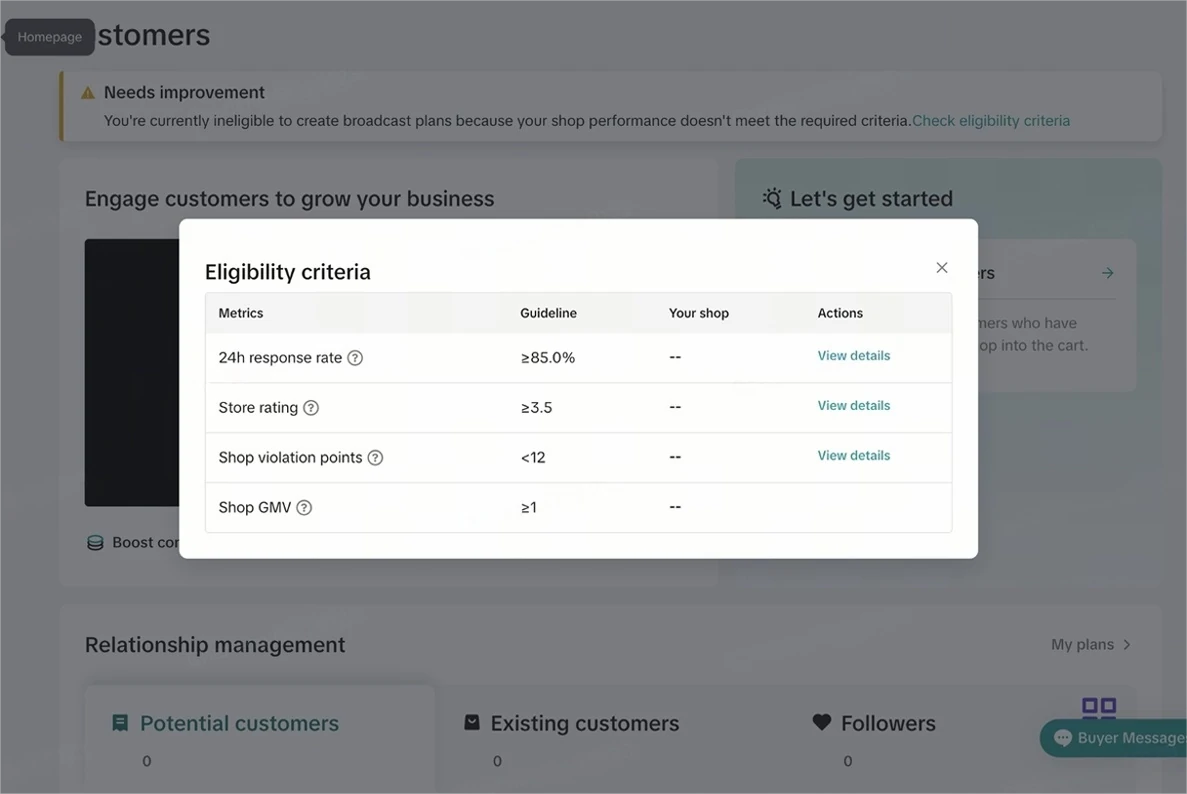The height and width of the screenshot is (794, 1187).
Task: Click the heart icon beside Followers
Action: [x=821, y=722]
